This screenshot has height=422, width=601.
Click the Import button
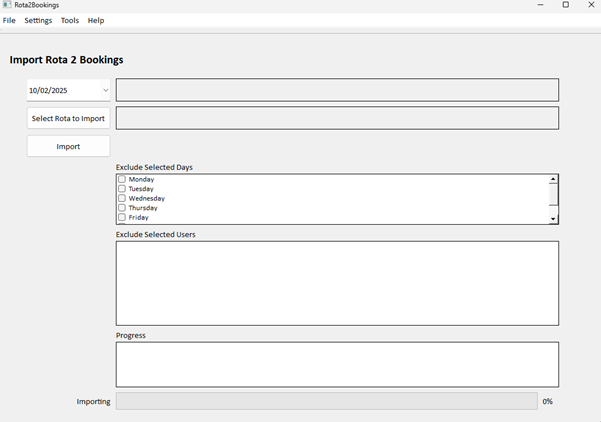[68, 146]
